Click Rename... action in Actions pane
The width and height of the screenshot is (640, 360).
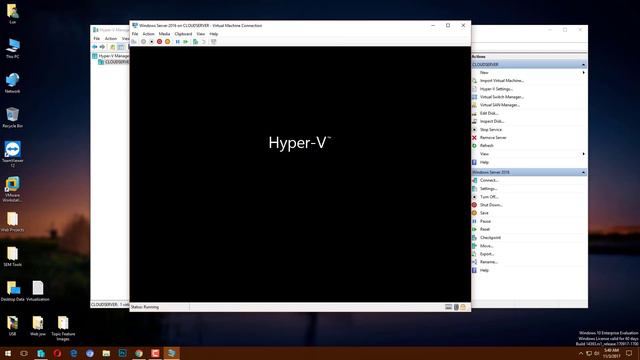point(489,262)
